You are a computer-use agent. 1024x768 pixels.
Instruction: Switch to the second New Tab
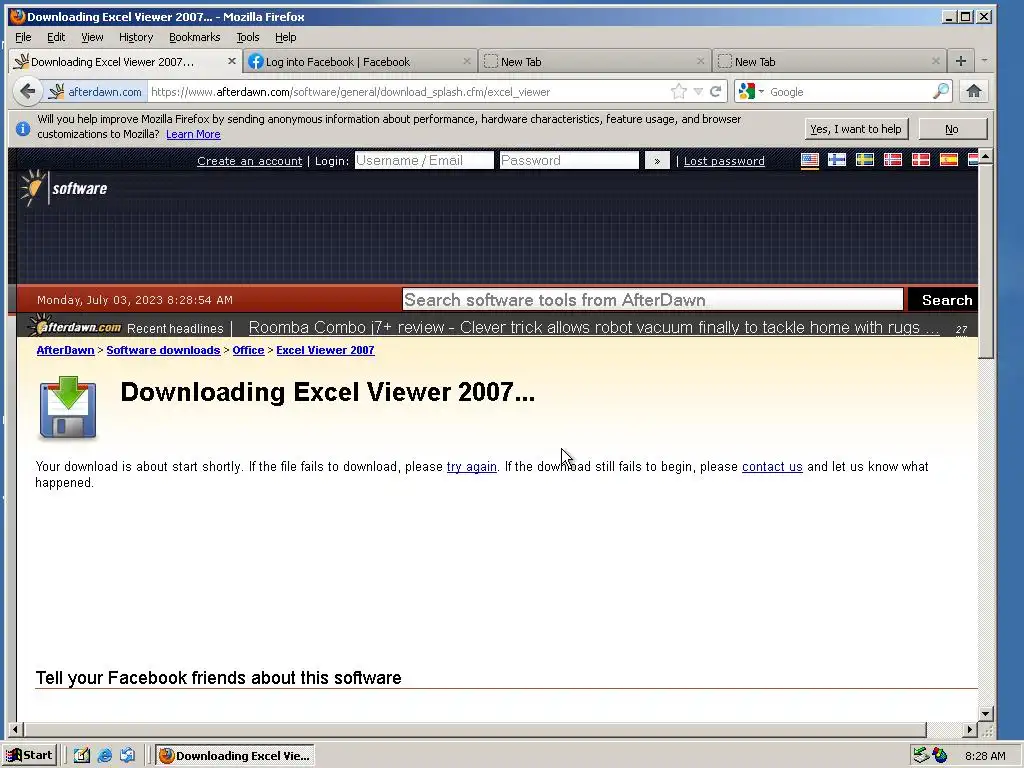(827, 61)
